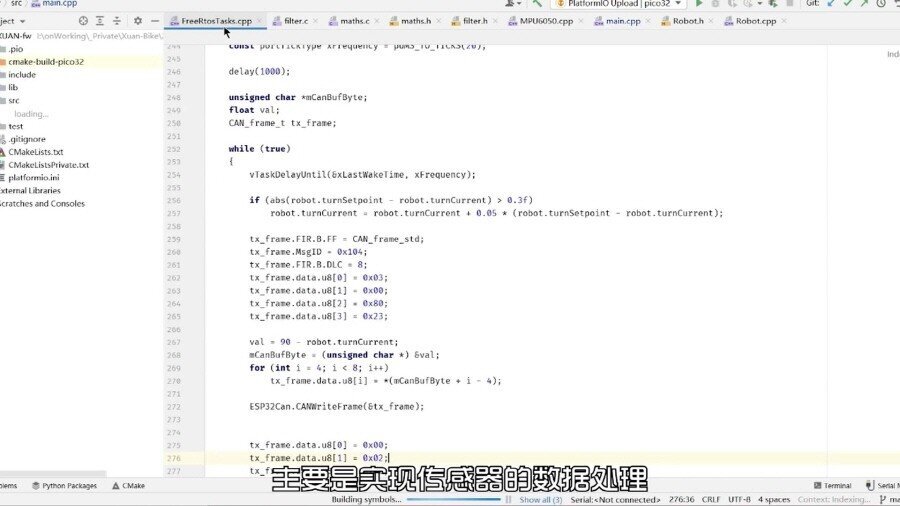This screenshot has width=900, height=506.
Task: Click the Git commit checkmark icon
Action: pyautogui.click(x=848, y=4)
